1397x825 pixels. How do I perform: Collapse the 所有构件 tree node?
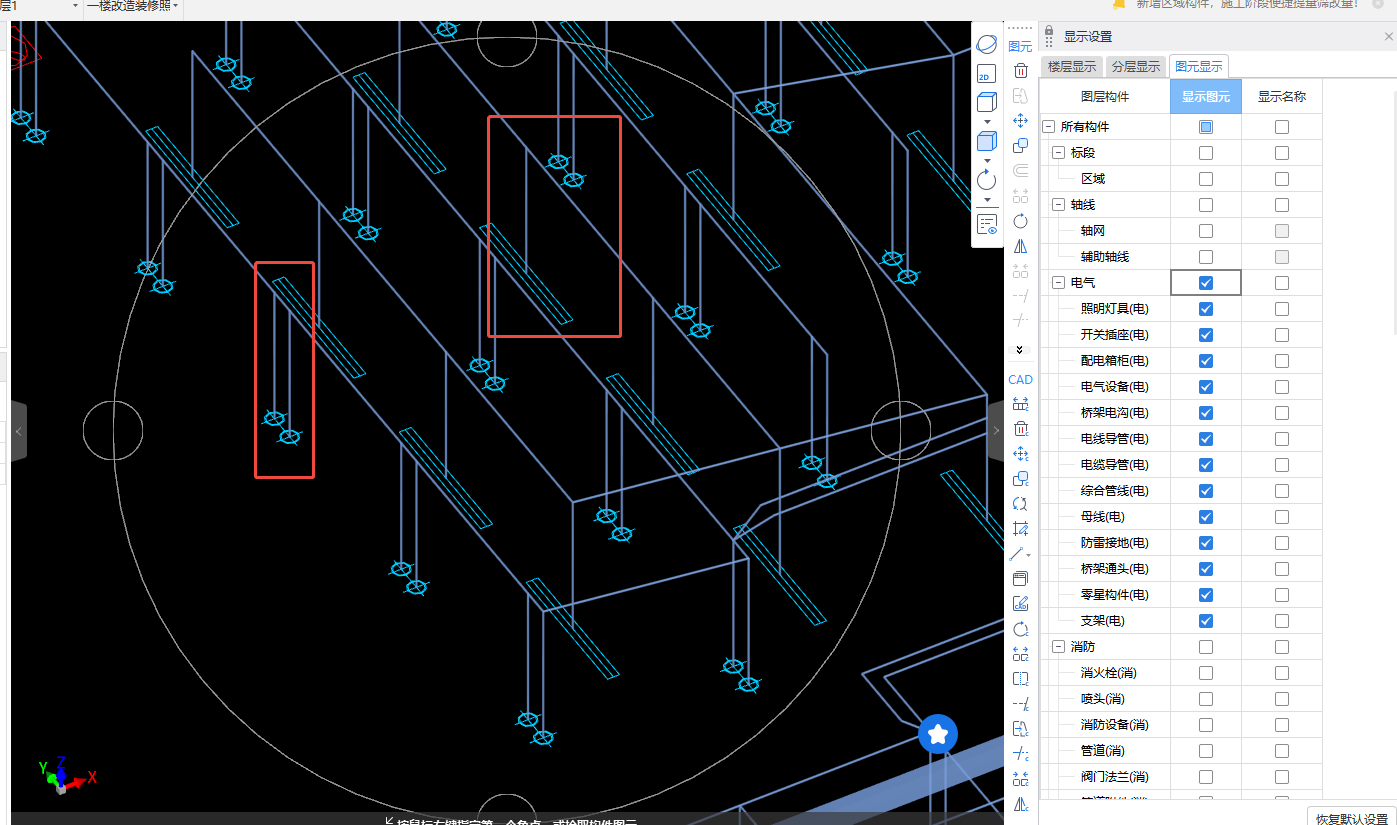(1048, 127)
